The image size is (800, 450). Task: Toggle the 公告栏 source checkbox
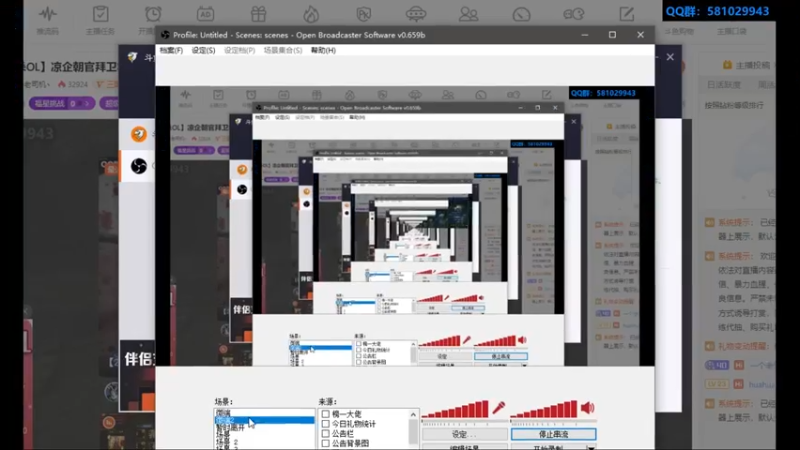(326, 434)
